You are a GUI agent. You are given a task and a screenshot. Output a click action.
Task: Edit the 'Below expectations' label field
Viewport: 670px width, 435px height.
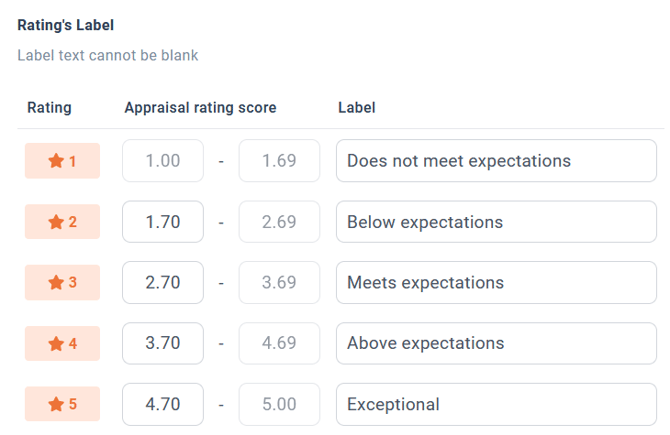497,222
